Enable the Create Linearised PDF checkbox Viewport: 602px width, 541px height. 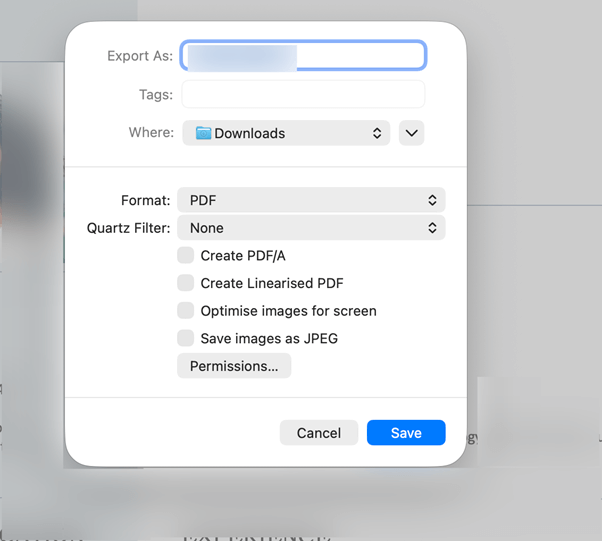(x=185, y=283)
